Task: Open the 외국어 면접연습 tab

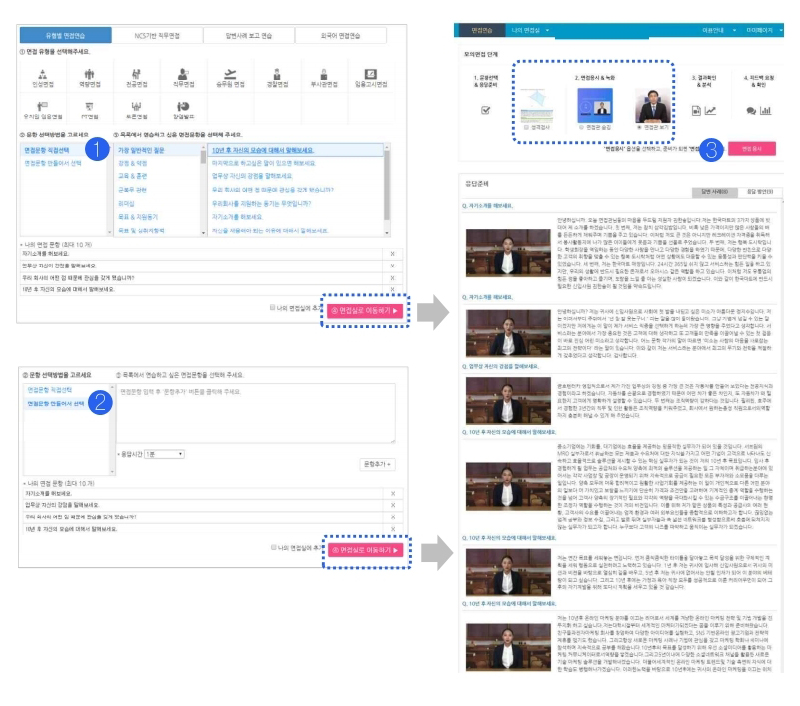Action: pyautogui.click(x=340, y=36)
